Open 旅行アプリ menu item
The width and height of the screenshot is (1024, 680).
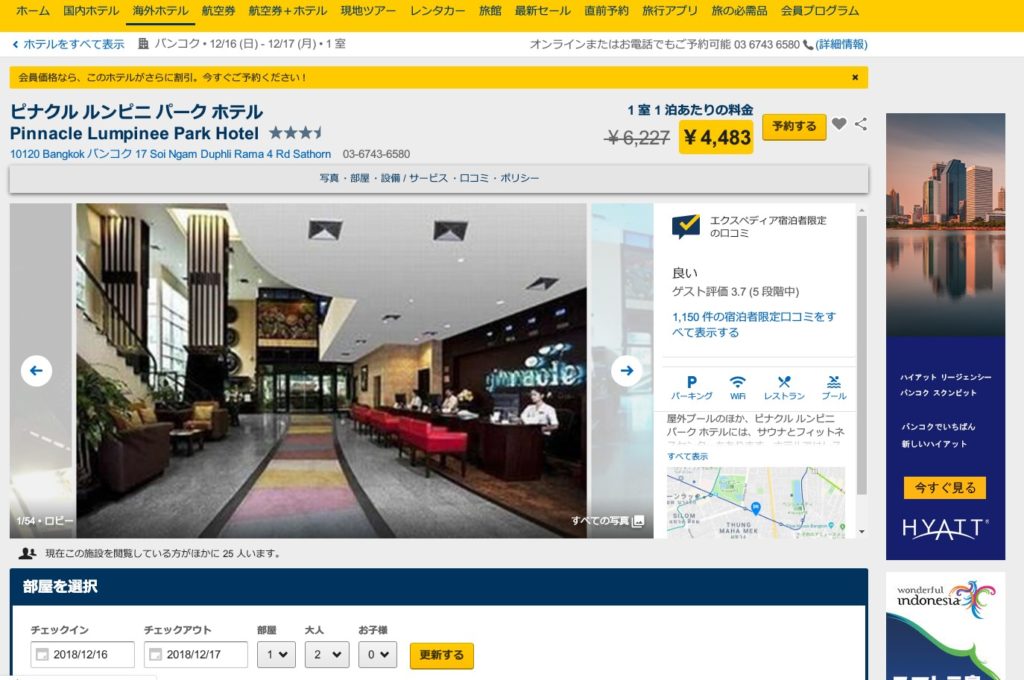pyautogui.click(x=670, y=11)
